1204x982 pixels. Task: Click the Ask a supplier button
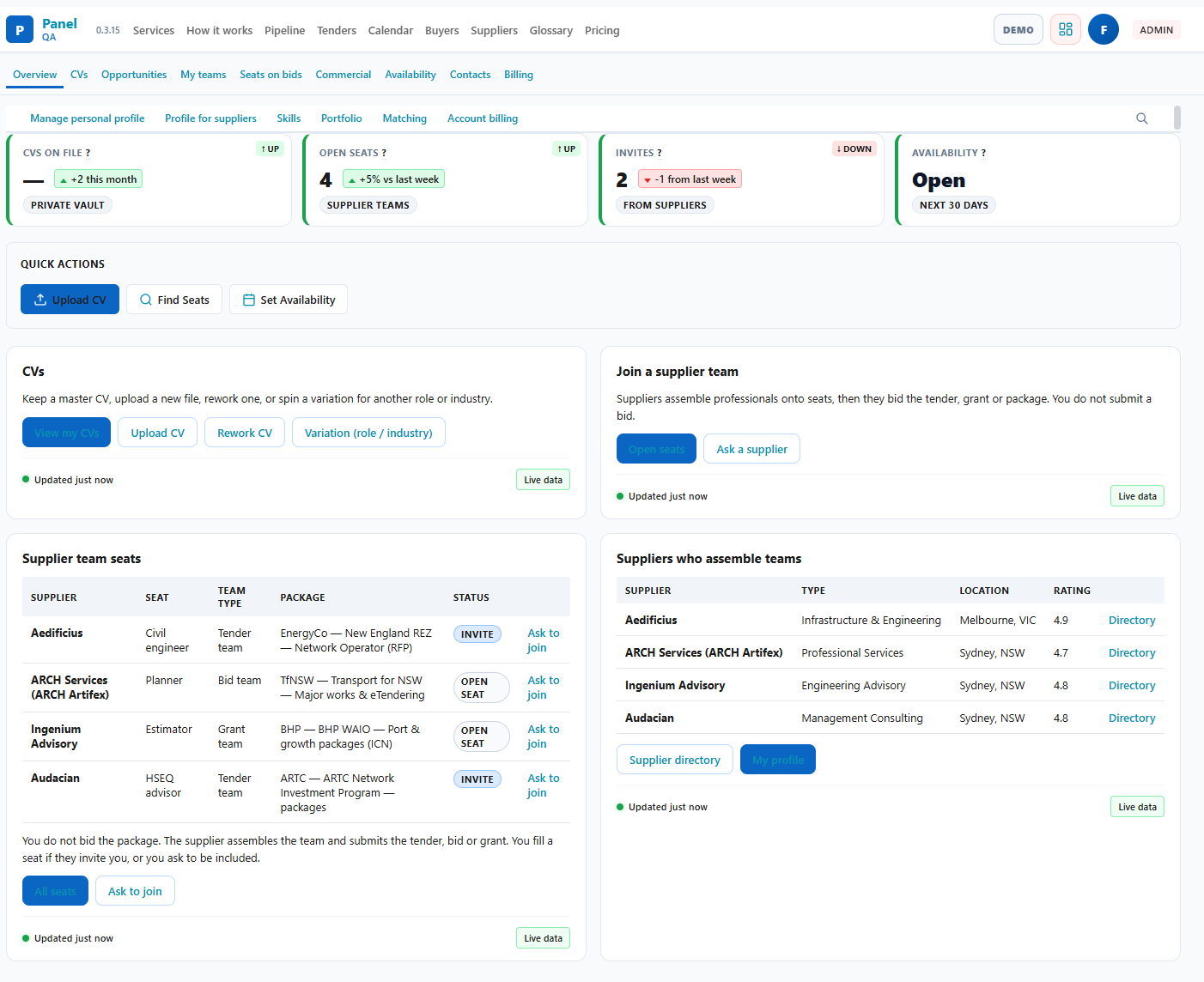click(x=751, y=449)
